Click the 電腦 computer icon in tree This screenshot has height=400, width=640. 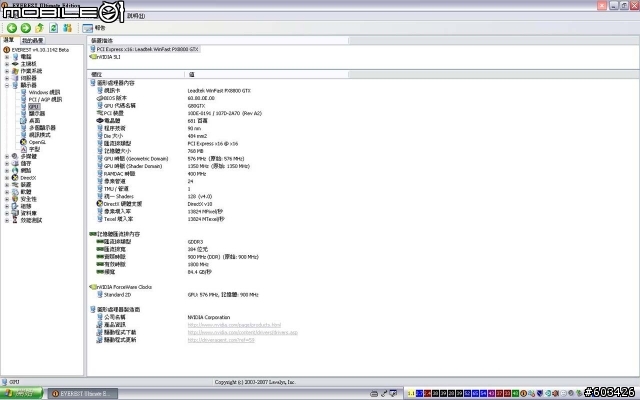pos(15,57)
